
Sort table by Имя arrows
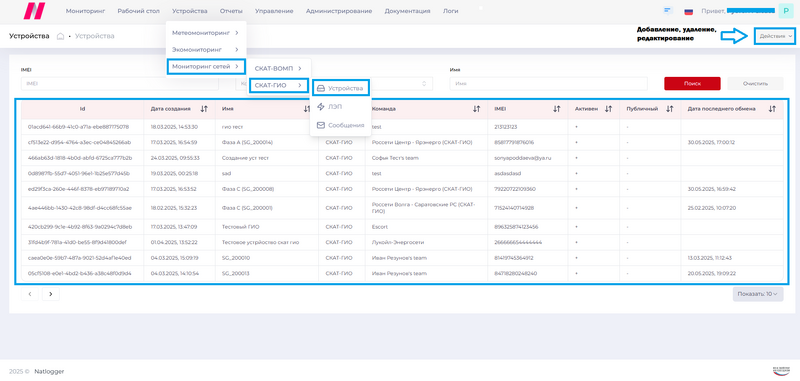click(307, 109)
